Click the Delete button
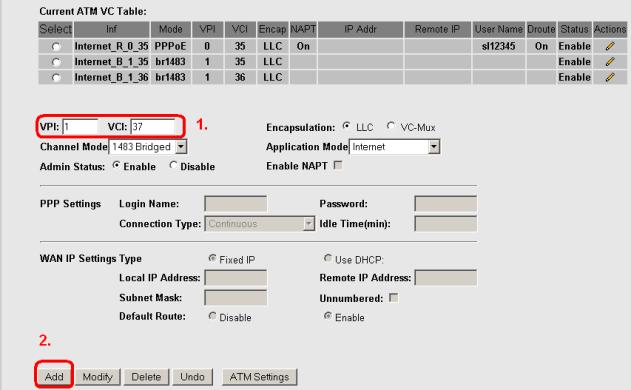 pos(146,377)
